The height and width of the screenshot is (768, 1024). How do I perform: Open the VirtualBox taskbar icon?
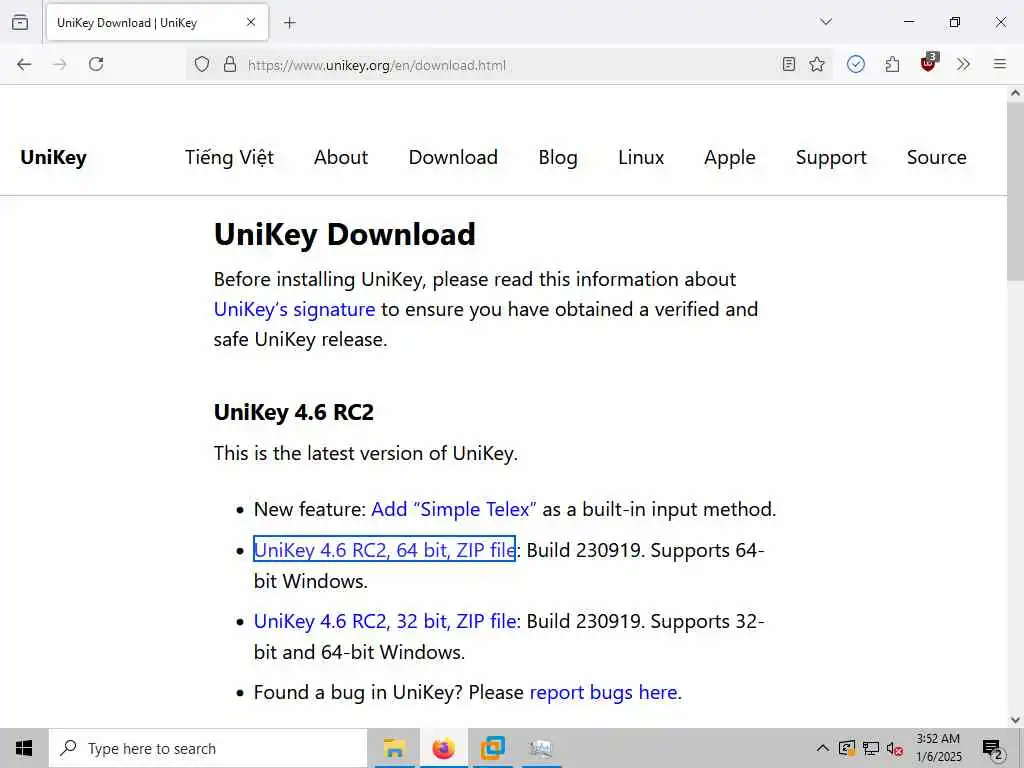[492, 748]
